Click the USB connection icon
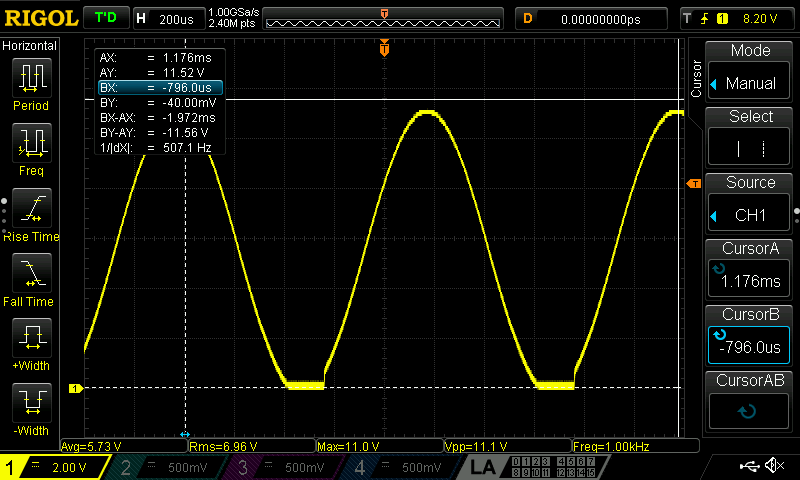 point(749,465)
